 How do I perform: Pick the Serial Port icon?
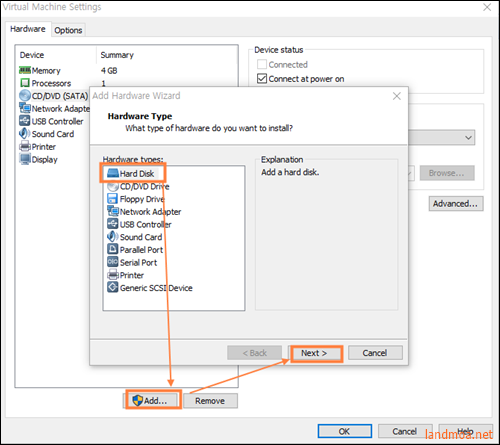112,262
